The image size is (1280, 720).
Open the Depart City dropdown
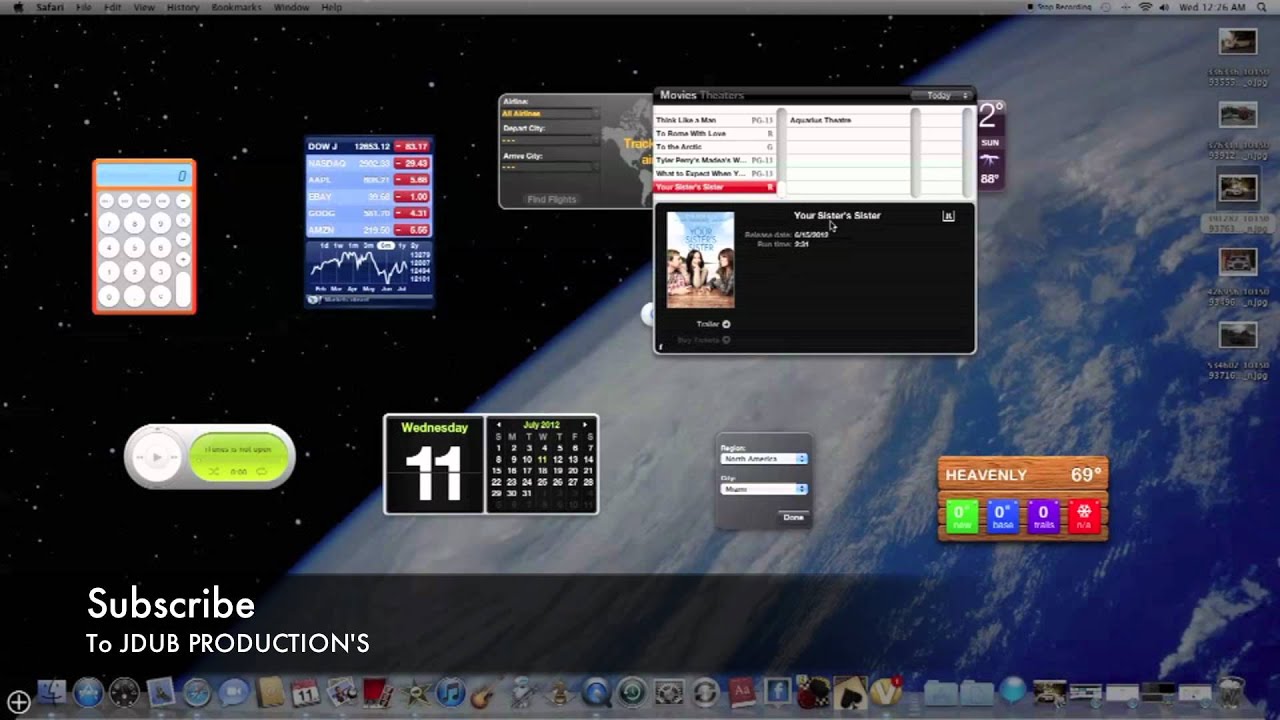click(549, 141)
